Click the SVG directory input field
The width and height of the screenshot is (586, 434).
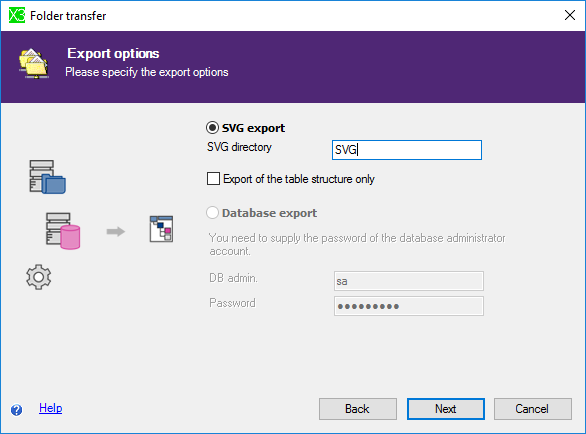click(407, 150)
